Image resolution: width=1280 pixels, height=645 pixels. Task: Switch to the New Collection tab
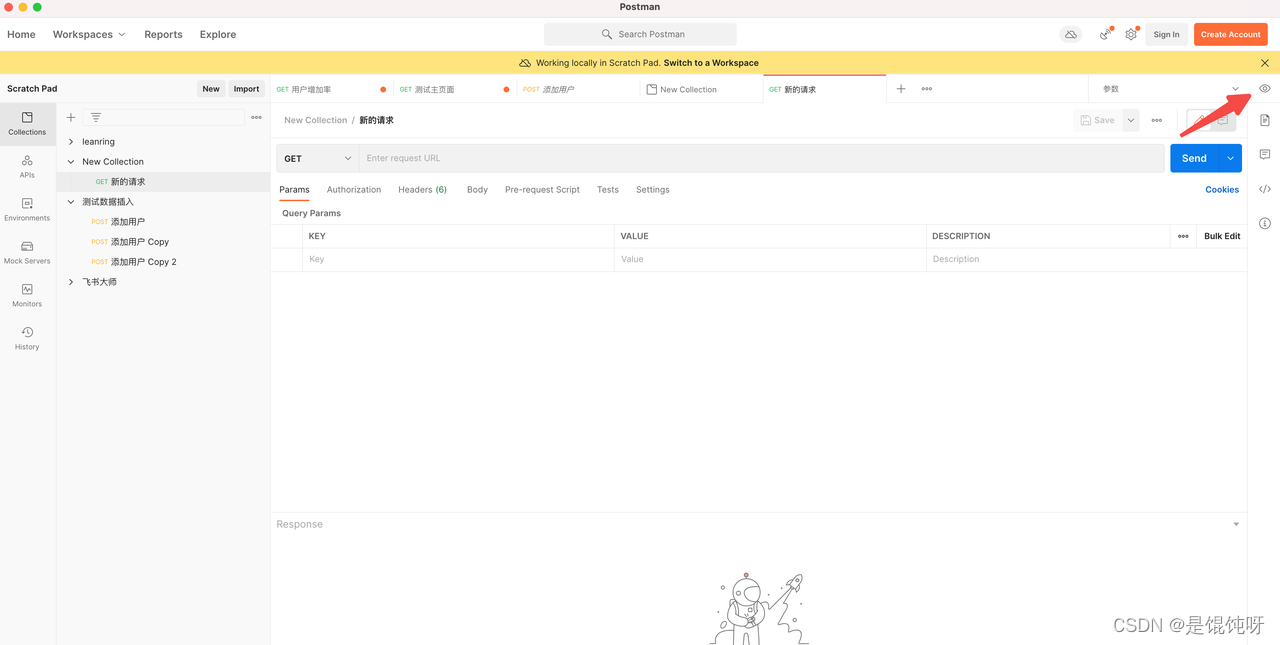[701, 89]
